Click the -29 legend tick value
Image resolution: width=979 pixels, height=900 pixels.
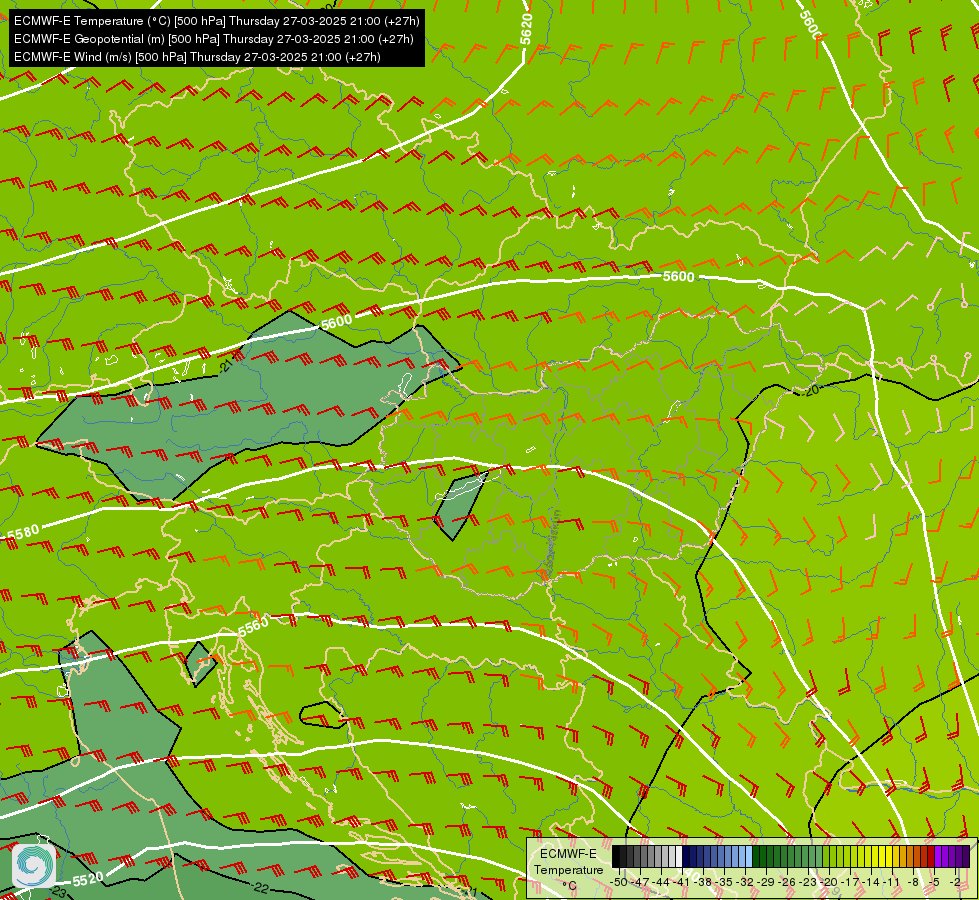[x=765, y=882]
